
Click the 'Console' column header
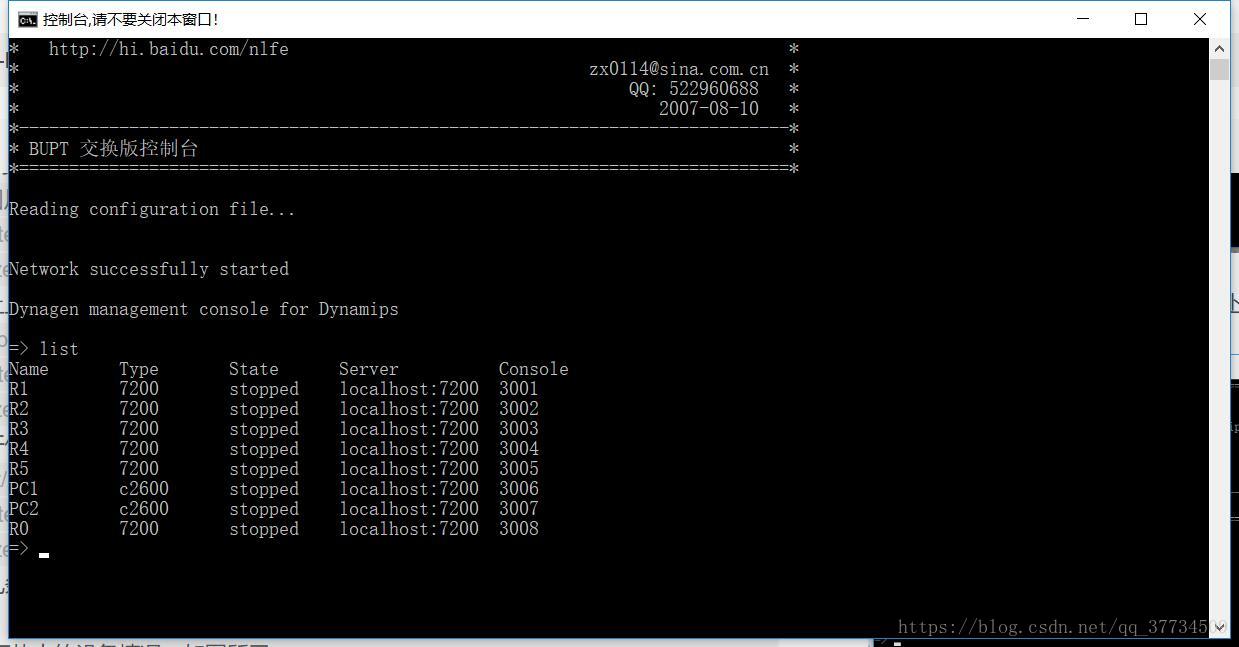pyautogui.click(x=534, y=369)
